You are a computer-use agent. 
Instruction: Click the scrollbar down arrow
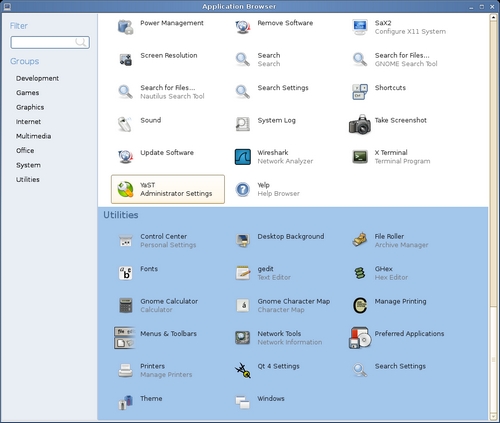pyautogui.click(x=493, y=417)
